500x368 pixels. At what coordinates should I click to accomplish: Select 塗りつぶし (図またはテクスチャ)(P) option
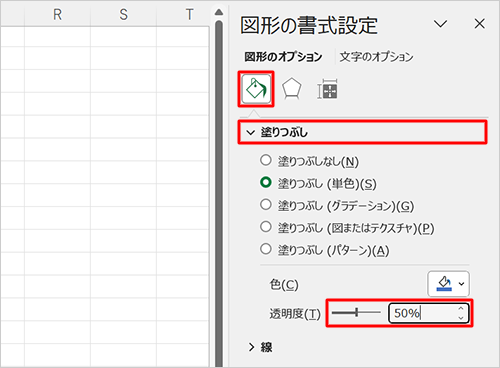266,227
